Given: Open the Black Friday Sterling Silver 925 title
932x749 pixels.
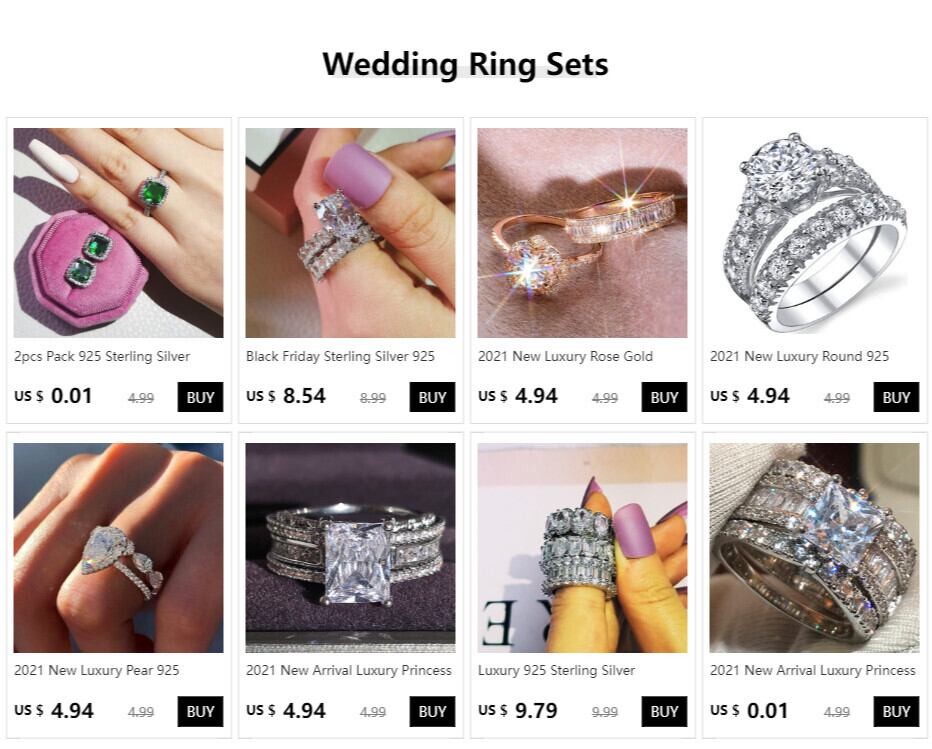Looking at the screenshot, I should coord(340,357).
